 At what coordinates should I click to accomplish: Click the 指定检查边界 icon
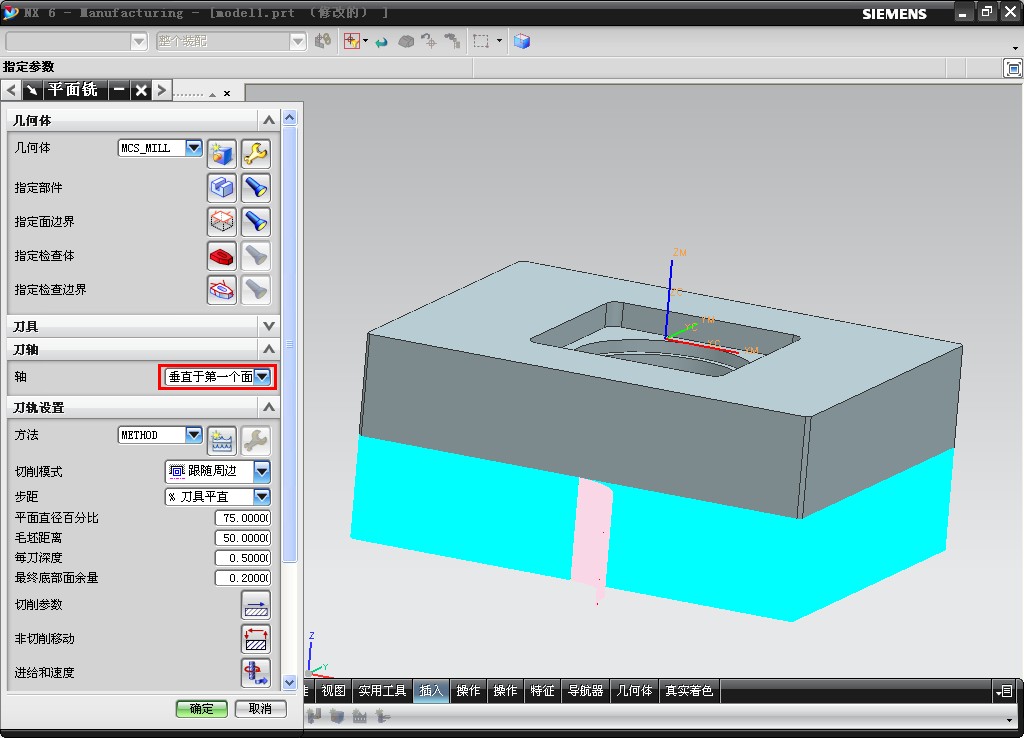(221, 290)
